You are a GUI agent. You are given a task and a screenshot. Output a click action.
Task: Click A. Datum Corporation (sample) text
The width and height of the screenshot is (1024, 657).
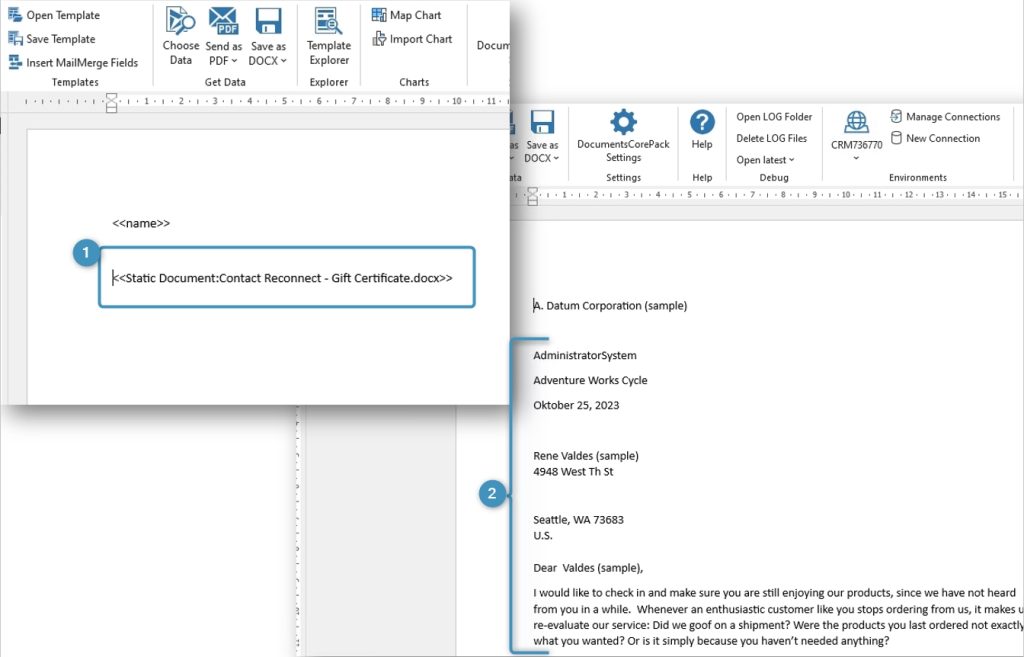[x=610, y=306]
